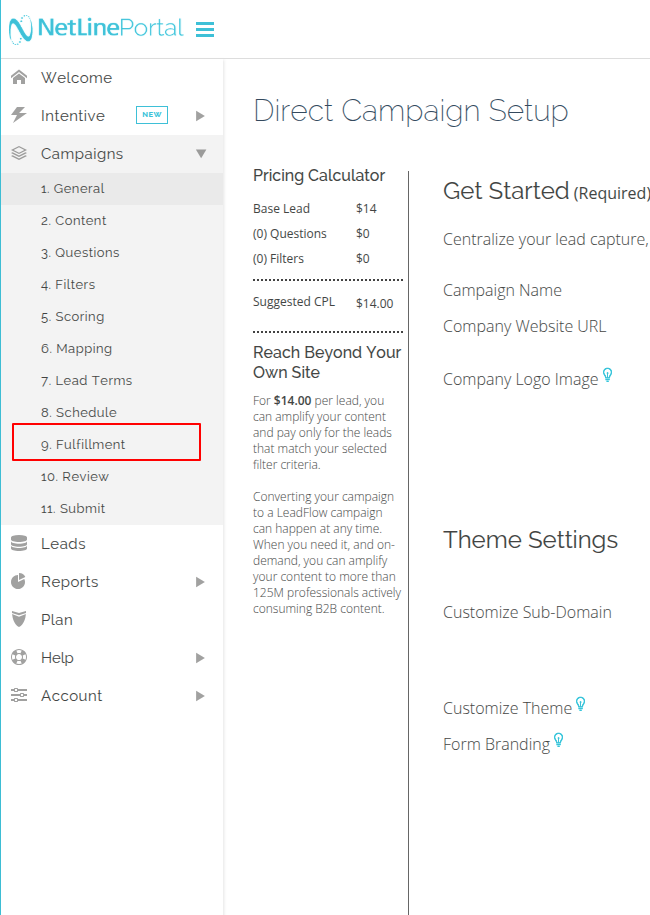Select step 4. Filters
Viewport: 650px width, 915px height.
point(68,285)
